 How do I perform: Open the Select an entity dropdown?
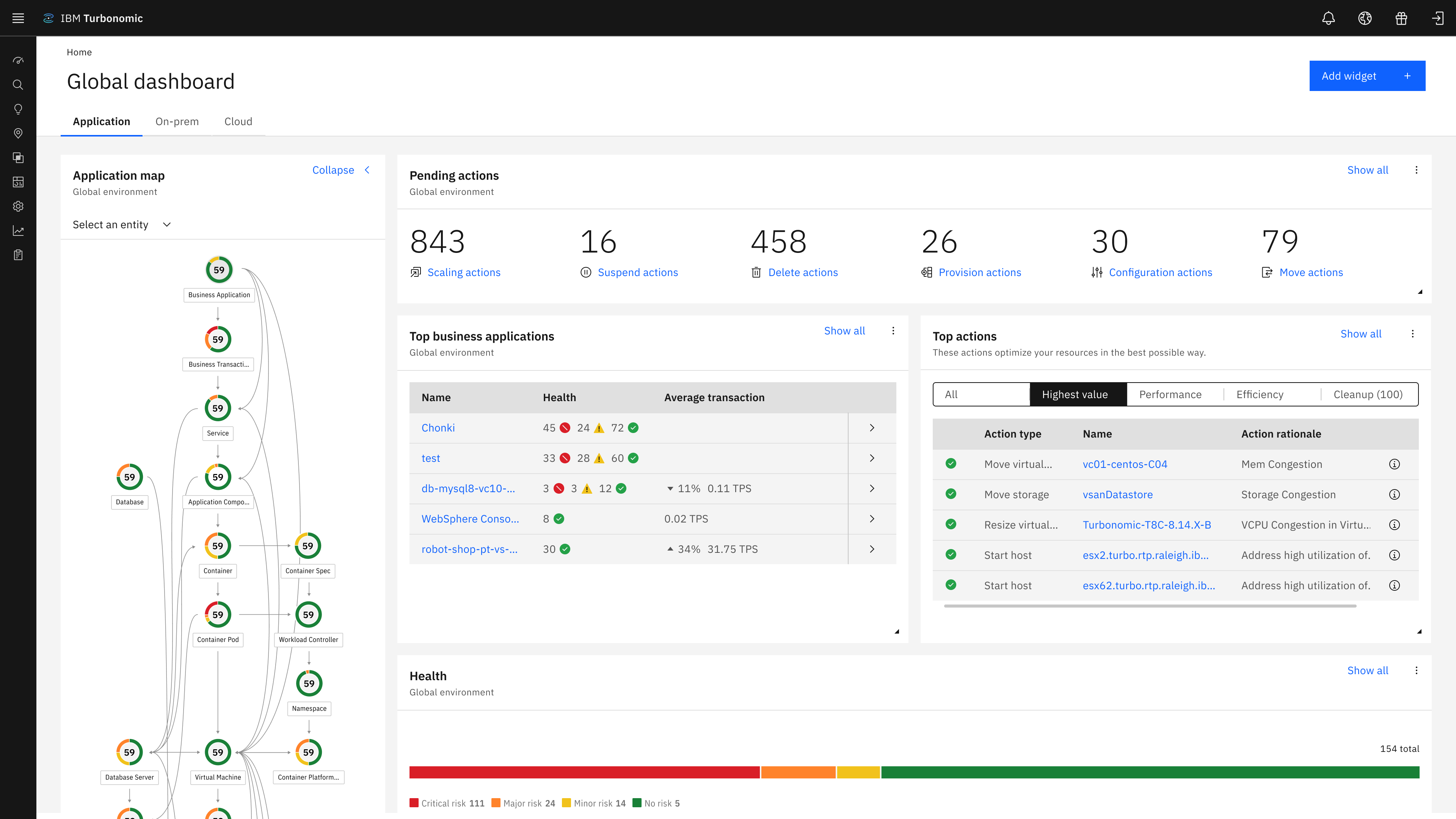click(x=121, y=224)
